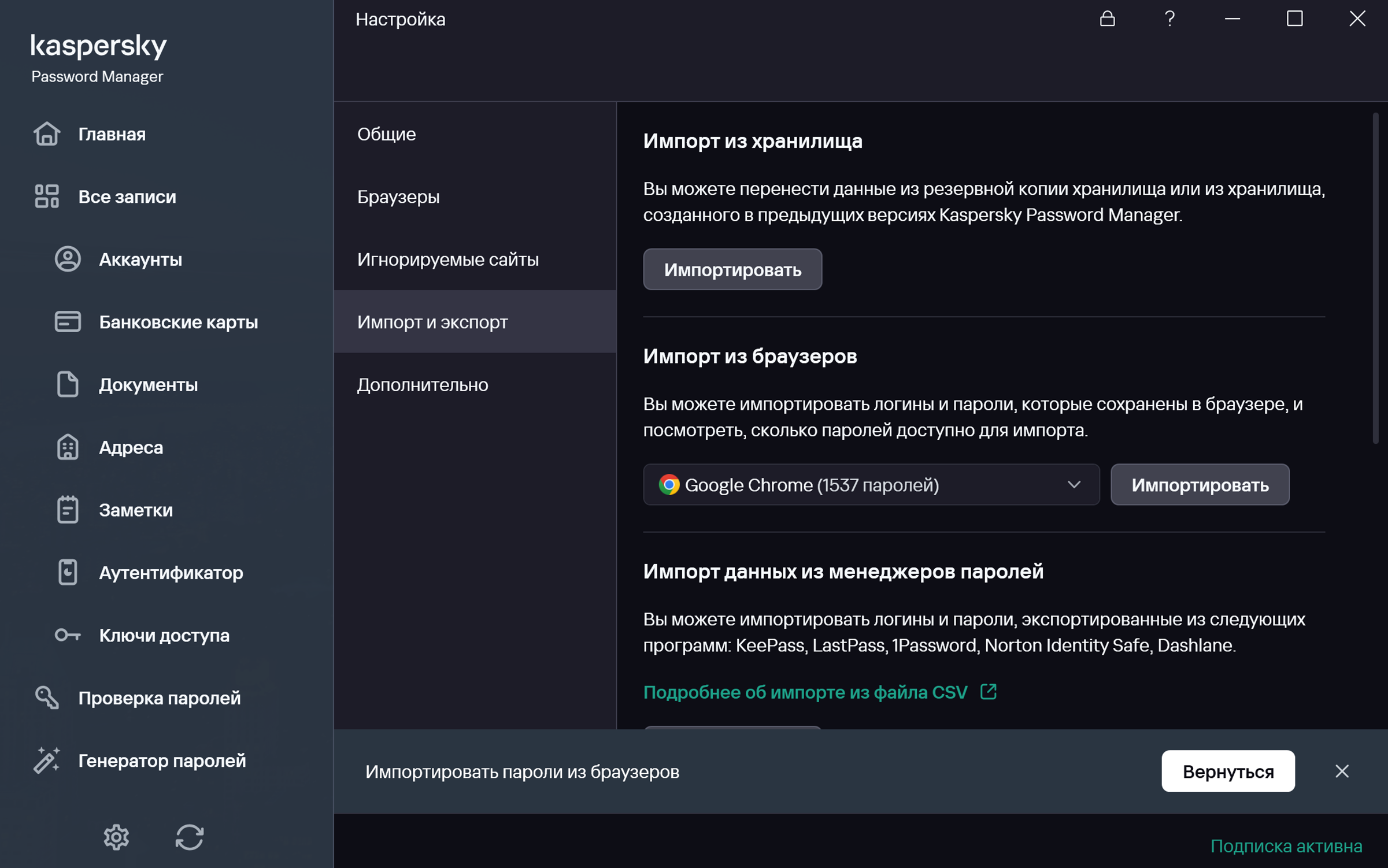Click Вернуться button in bottom banner
Viewport: 1388px width, 868px height.
1227,771
